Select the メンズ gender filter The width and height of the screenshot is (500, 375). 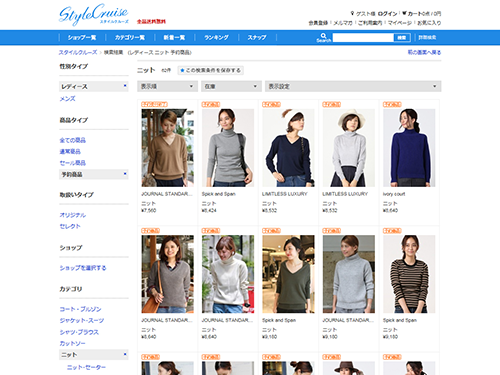67,99
